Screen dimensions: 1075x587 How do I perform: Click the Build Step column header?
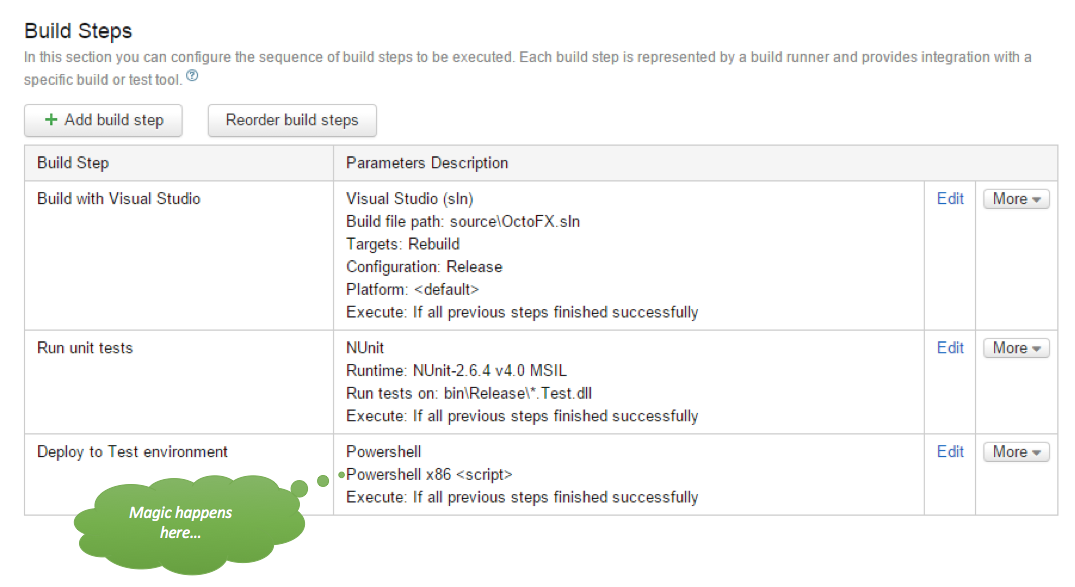click(73, 163)
